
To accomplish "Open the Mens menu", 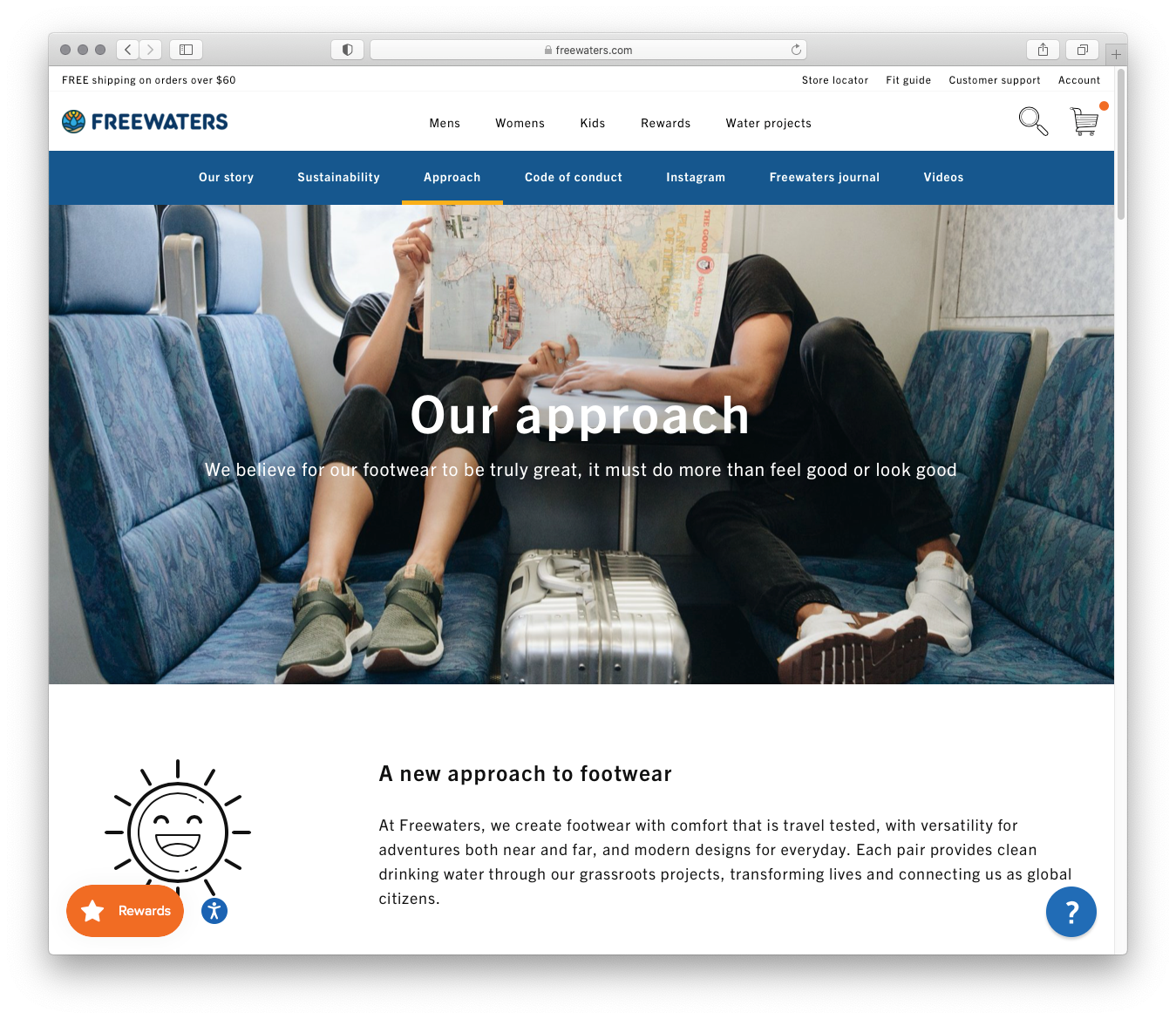I will tap(445, 123).
